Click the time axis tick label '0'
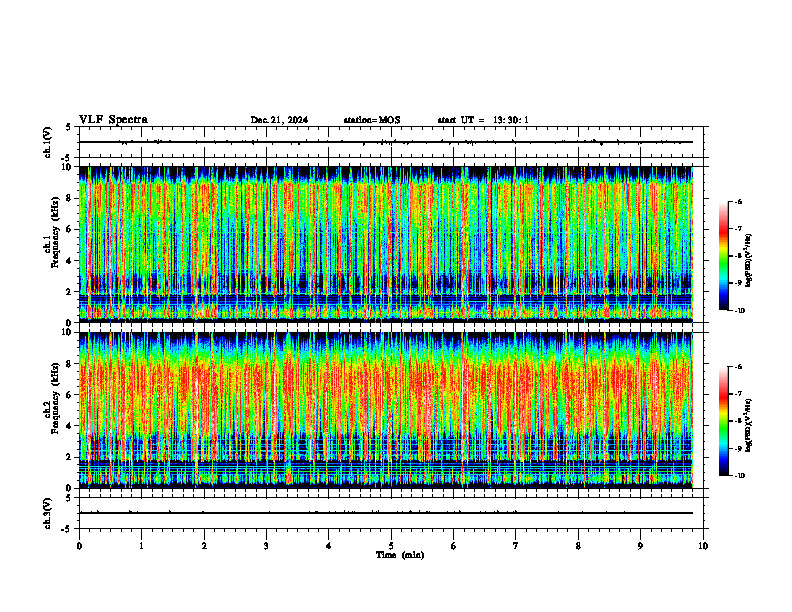Viewport: 792px width, 612px height. pos(79,546)
